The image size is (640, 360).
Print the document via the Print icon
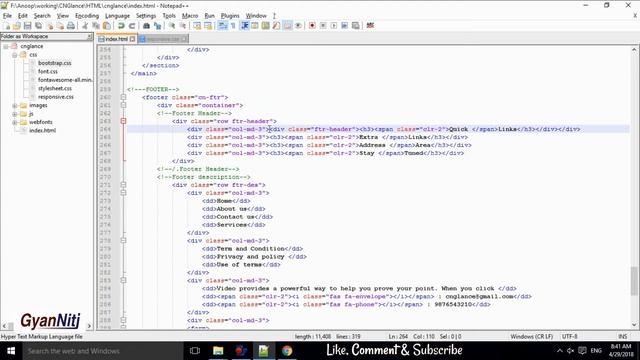coord(71,26)
